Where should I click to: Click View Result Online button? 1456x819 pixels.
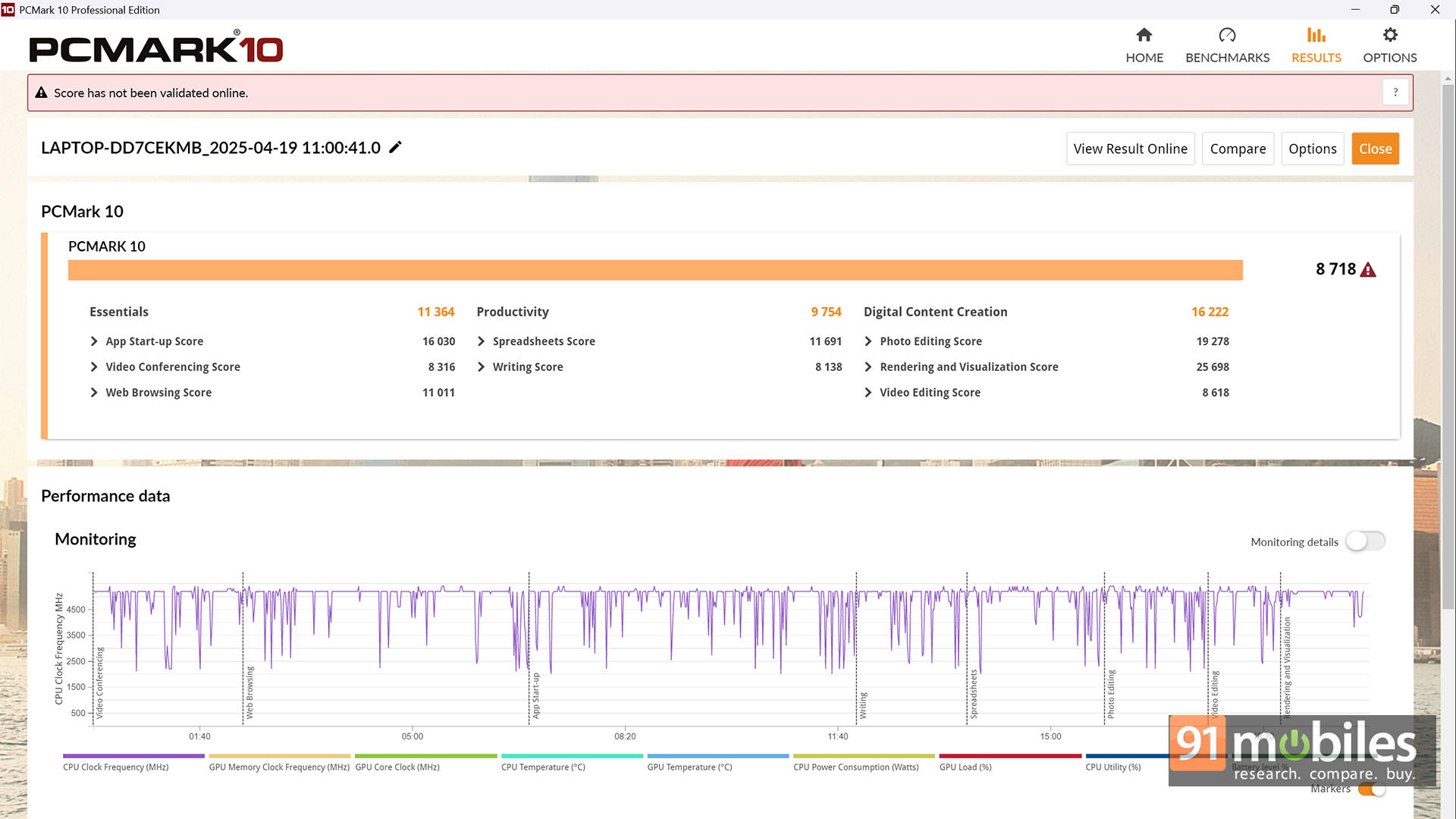pyautogui.click(x=1130, y=149)
